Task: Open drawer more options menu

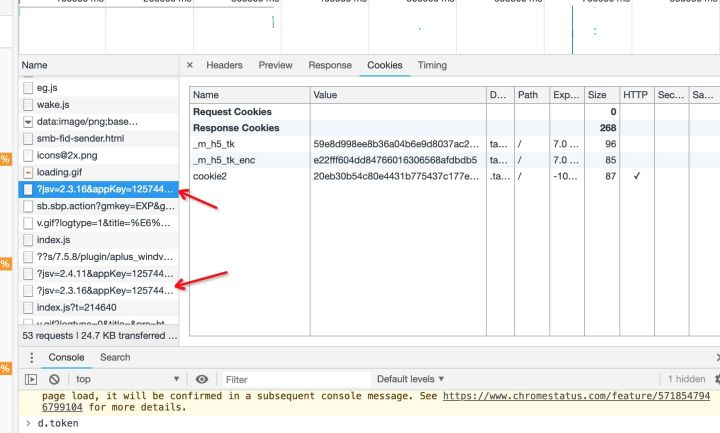Action: coord(31,357)
